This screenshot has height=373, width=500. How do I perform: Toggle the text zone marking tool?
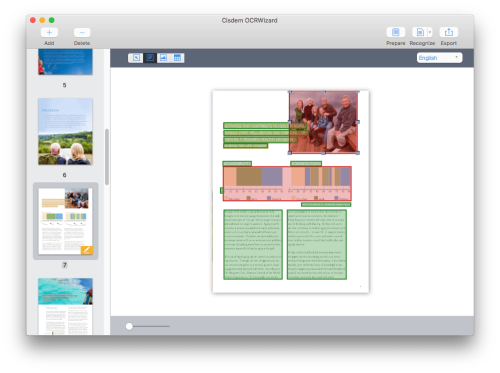150,58
